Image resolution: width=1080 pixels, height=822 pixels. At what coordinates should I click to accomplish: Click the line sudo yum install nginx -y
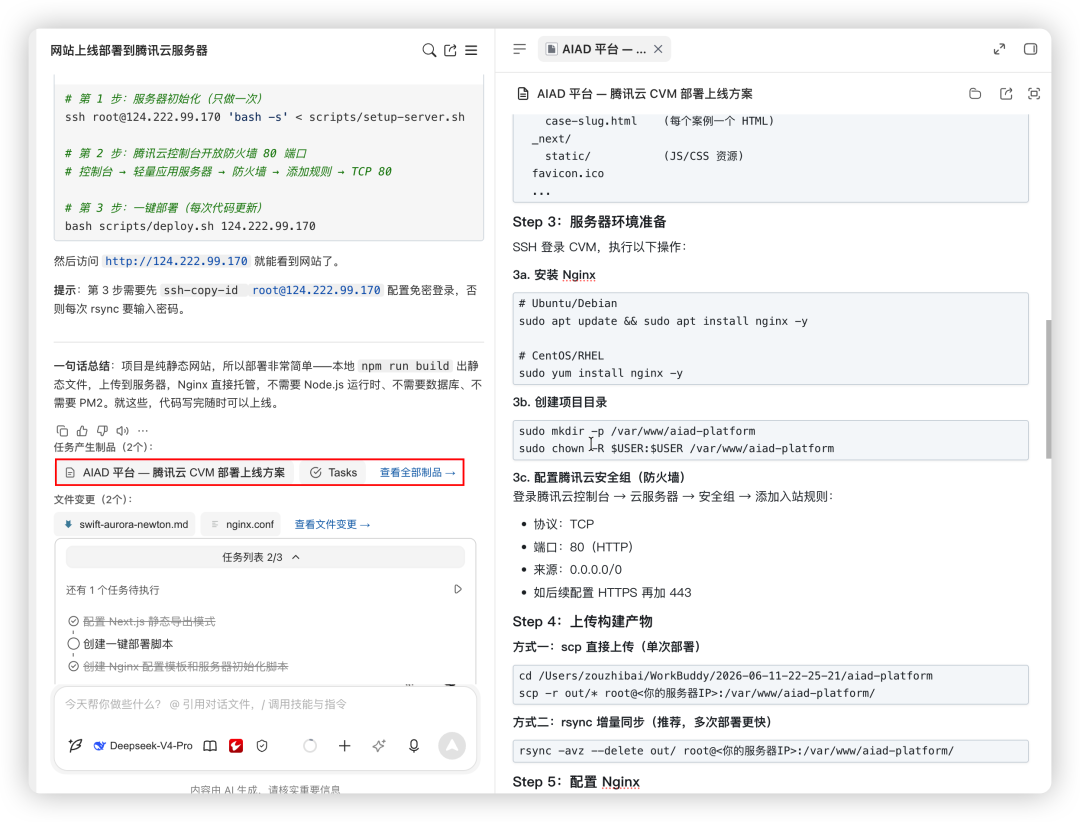pyautogui.click(x=601, y=373)
